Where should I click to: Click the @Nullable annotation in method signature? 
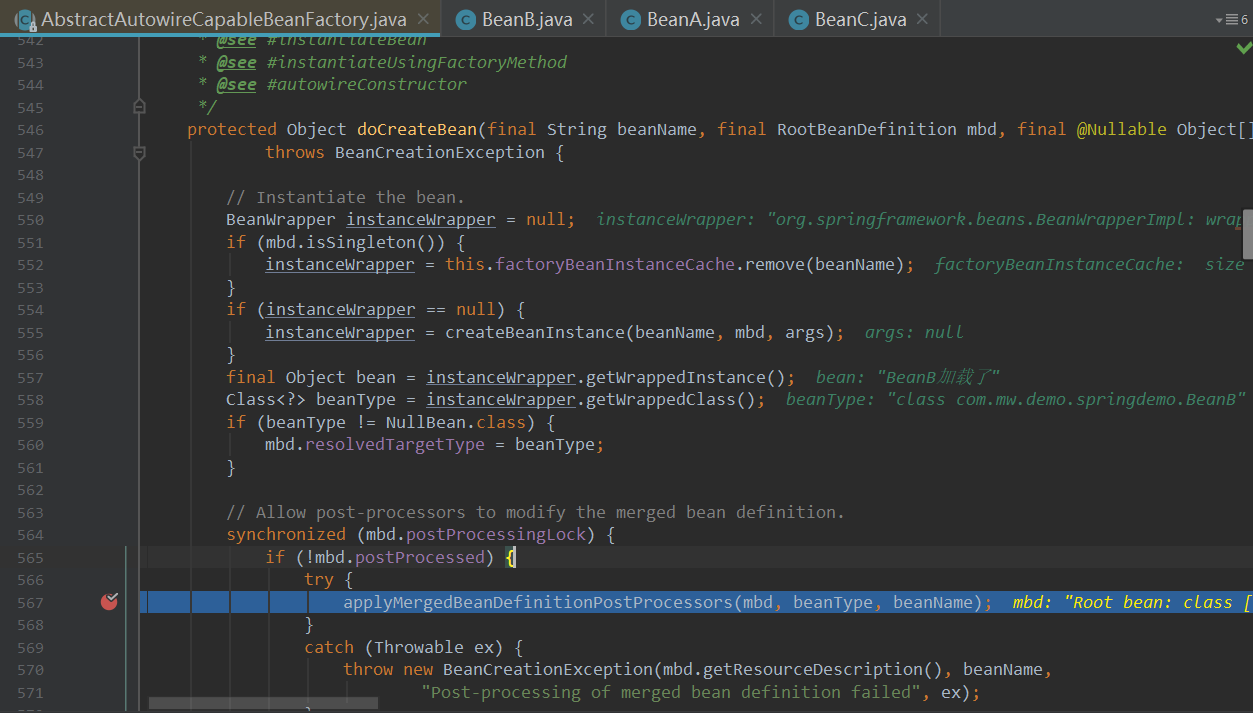pyautogui.click(x=1121, y=129)
